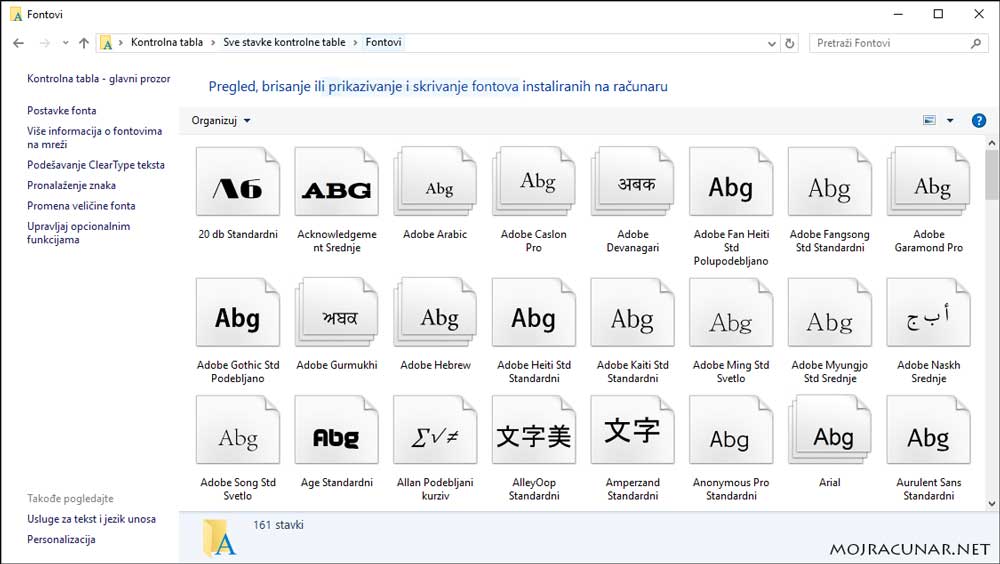Expand chevron after Kontrolna tabla breadcrumb
Screen dimensions: 1000x564
(213, 43)
